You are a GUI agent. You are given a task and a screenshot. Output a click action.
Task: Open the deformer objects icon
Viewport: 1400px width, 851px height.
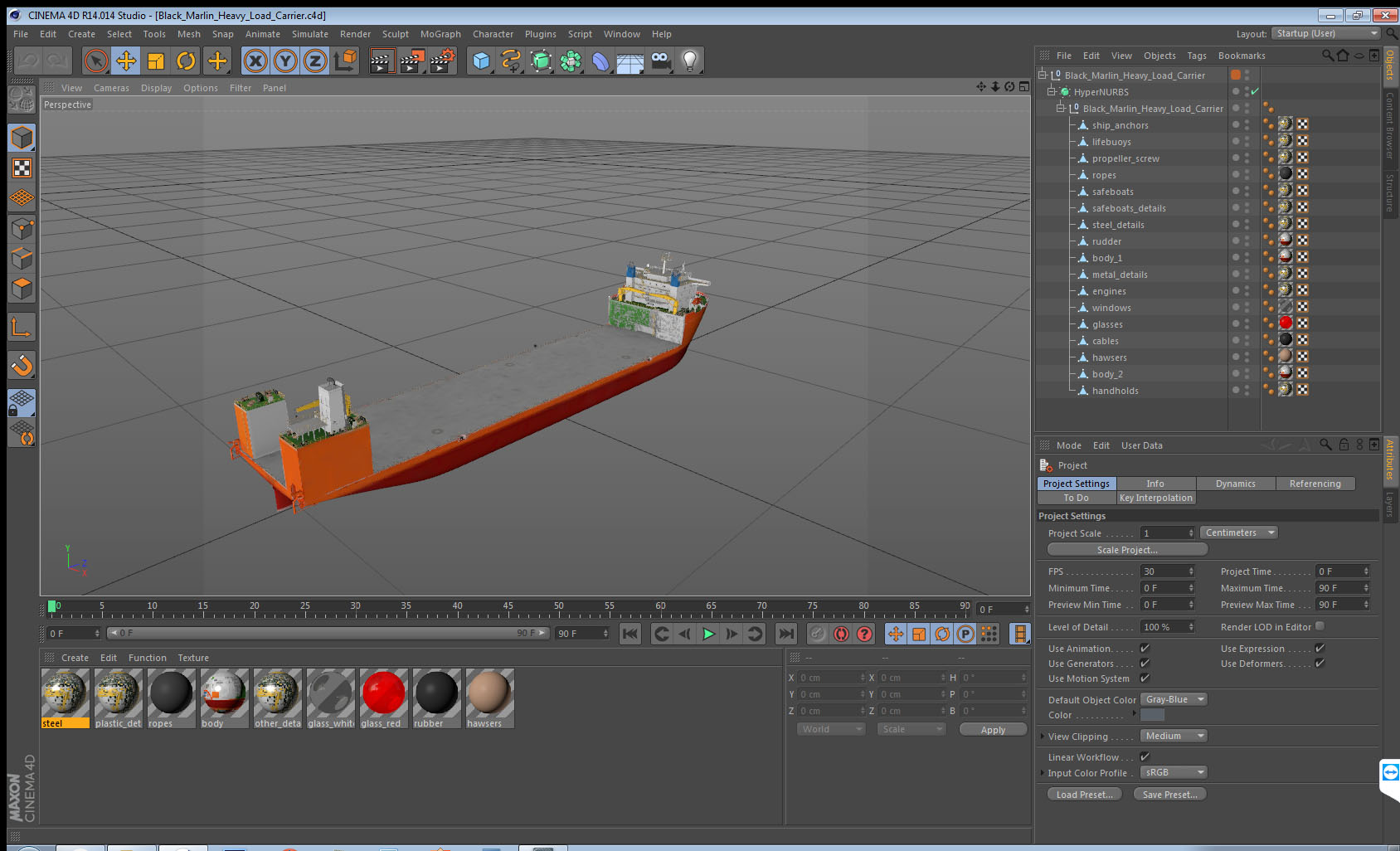click(600, 61)
